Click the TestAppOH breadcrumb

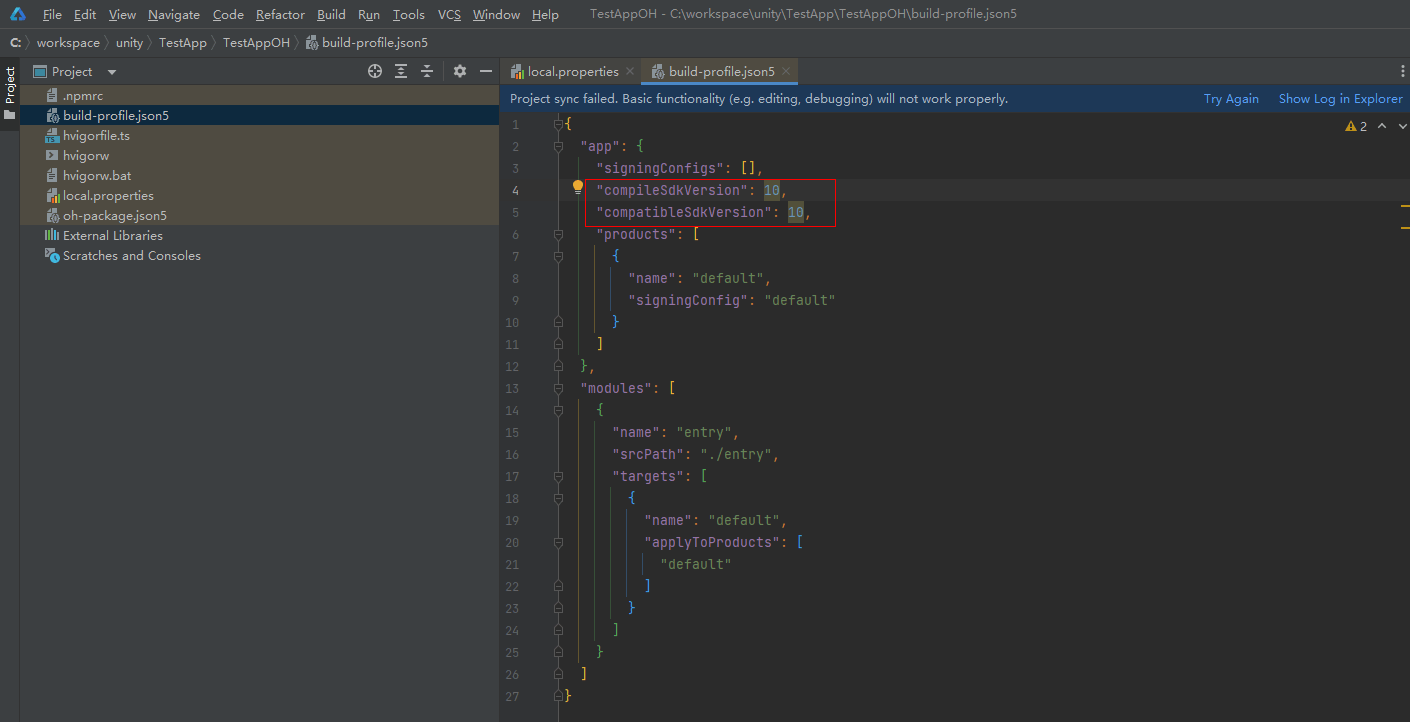click(x=256, y=42)
